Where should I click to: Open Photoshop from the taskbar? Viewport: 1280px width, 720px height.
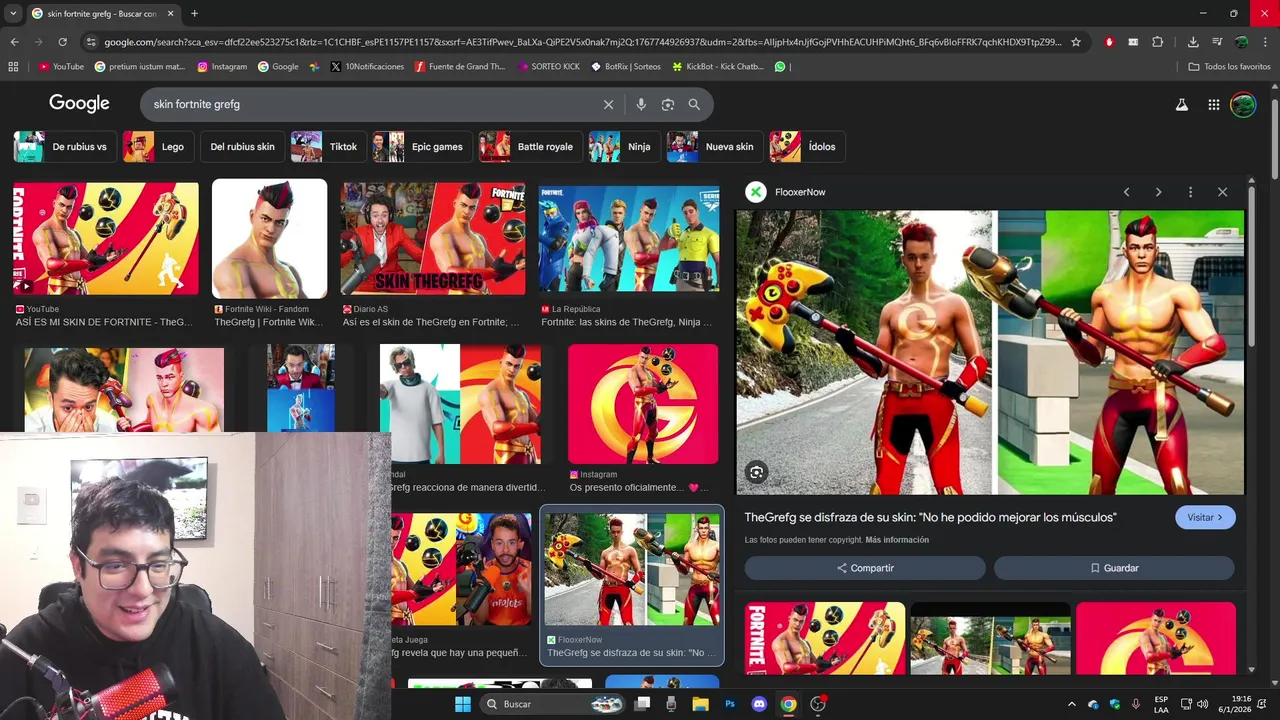(730, 704)
